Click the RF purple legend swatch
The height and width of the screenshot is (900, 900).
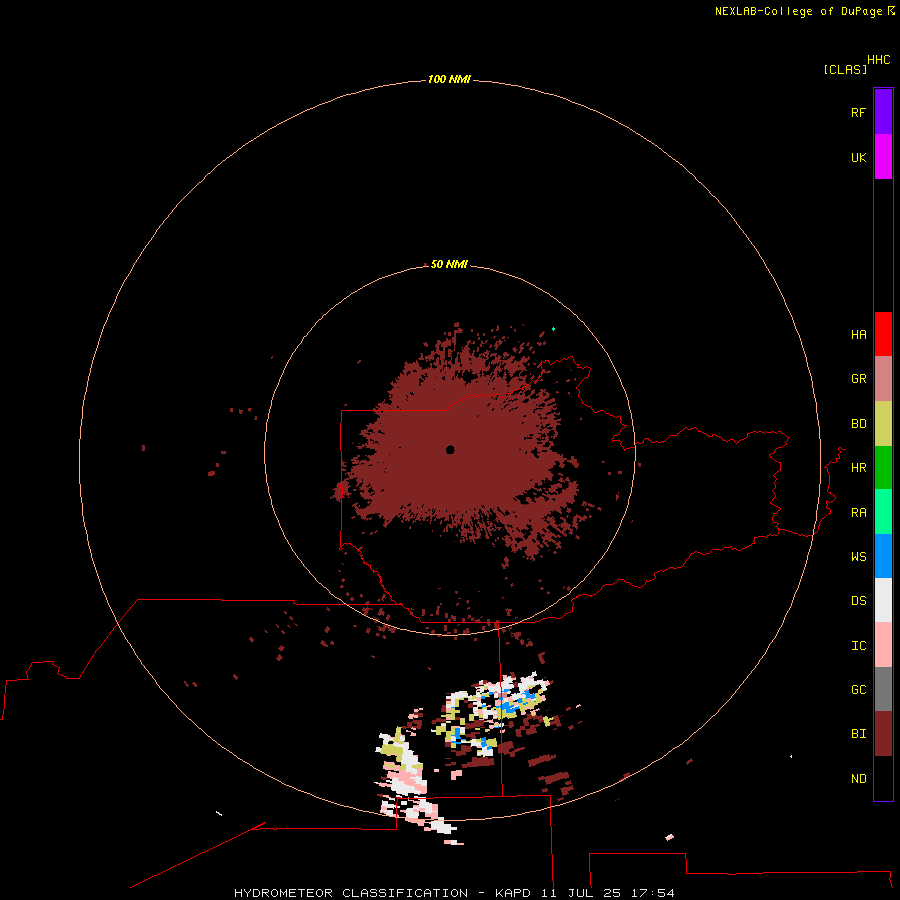[x=883, y=112]
